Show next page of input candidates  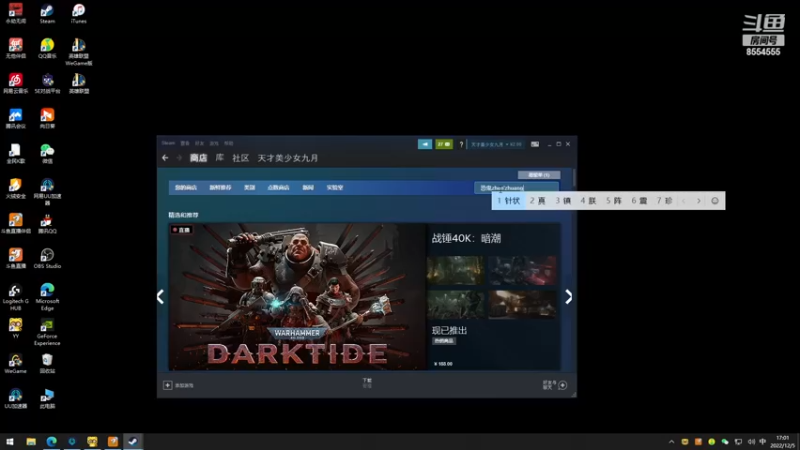coord(699,201)
